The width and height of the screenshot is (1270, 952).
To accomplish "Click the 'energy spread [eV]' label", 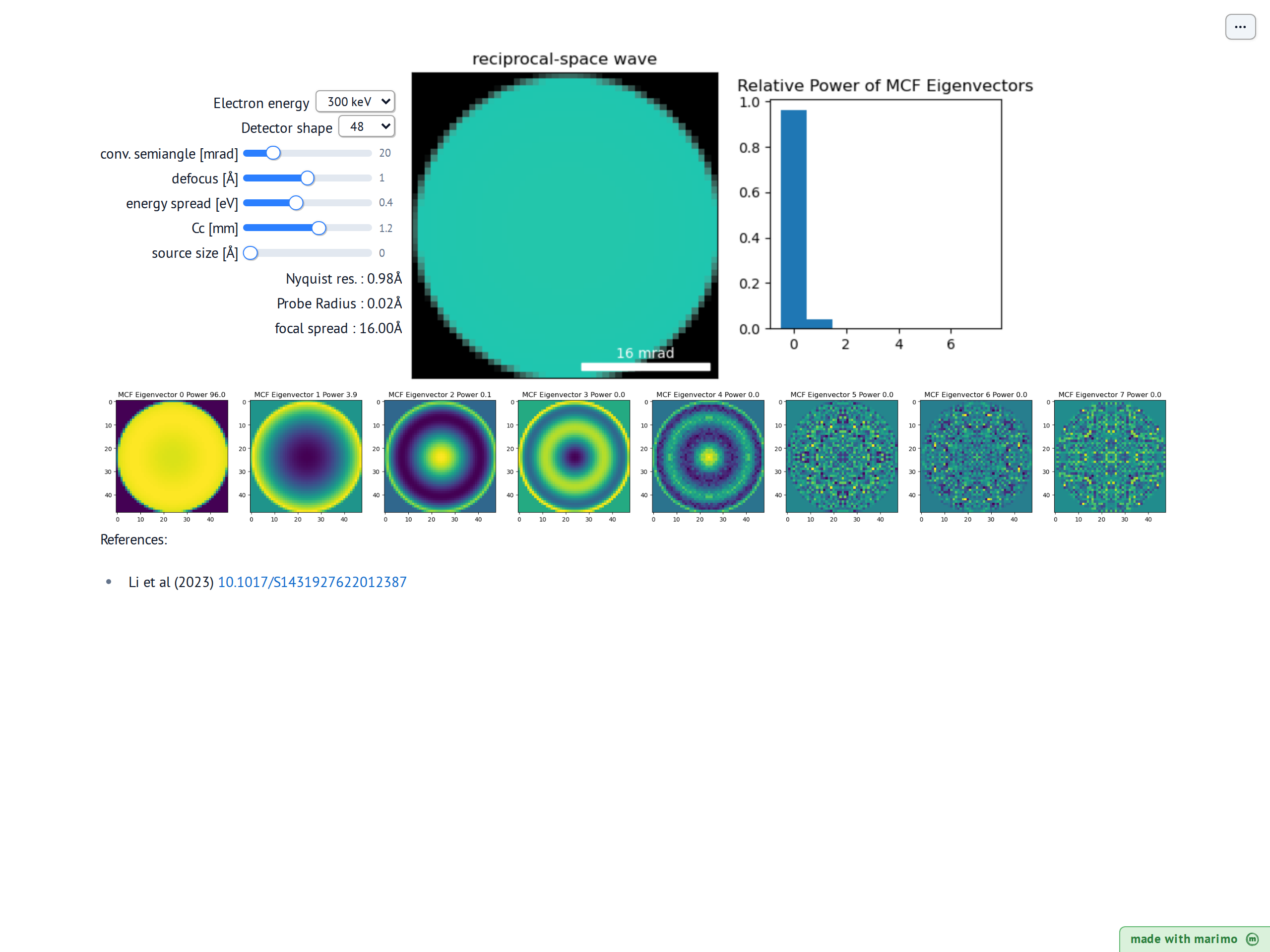I will [182, 204].
